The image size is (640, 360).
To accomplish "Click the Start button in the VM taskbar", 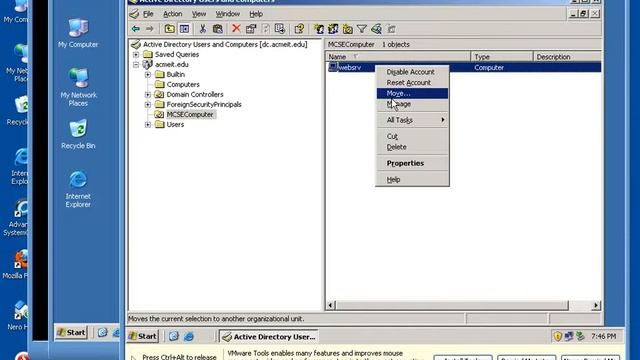I will [x=143, y=336].
